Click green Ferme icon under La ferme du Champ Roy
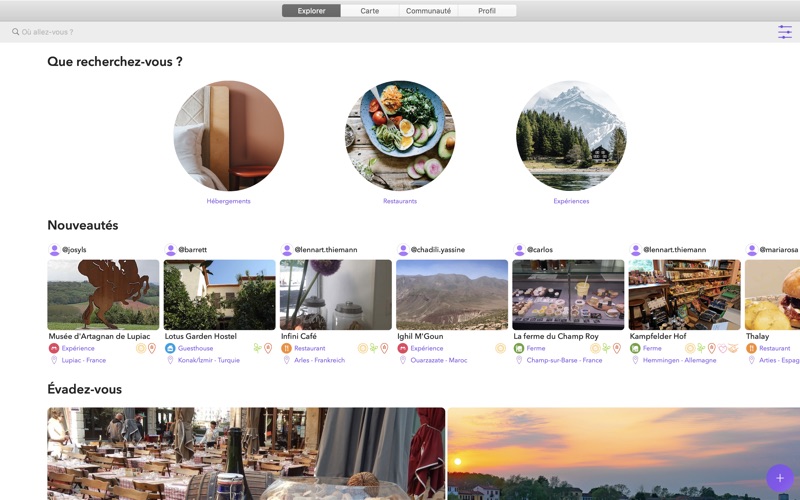The image size is (800, 500). coord(519,348)
